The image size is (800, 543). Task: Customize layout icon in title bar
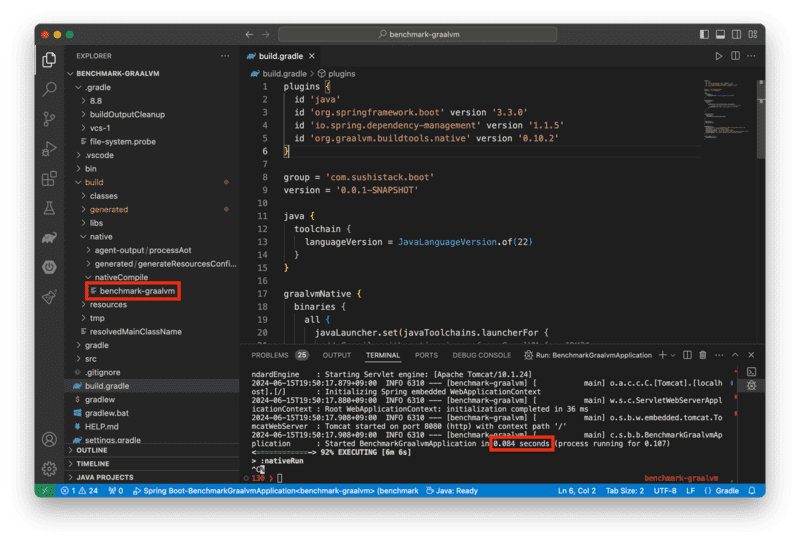(753, 34)
